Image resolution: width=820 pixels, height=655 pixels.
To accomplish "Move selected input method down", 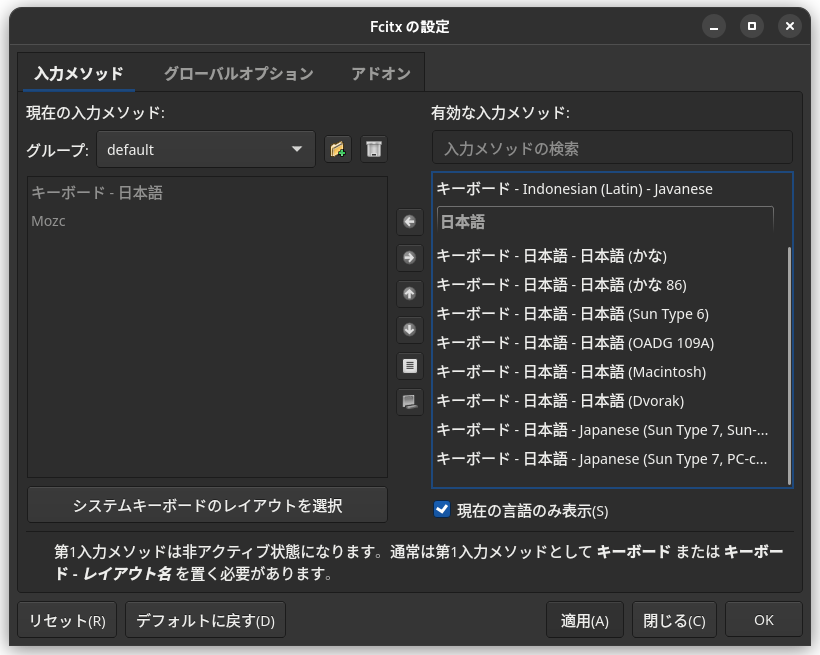I will click(x=409, y=330).
